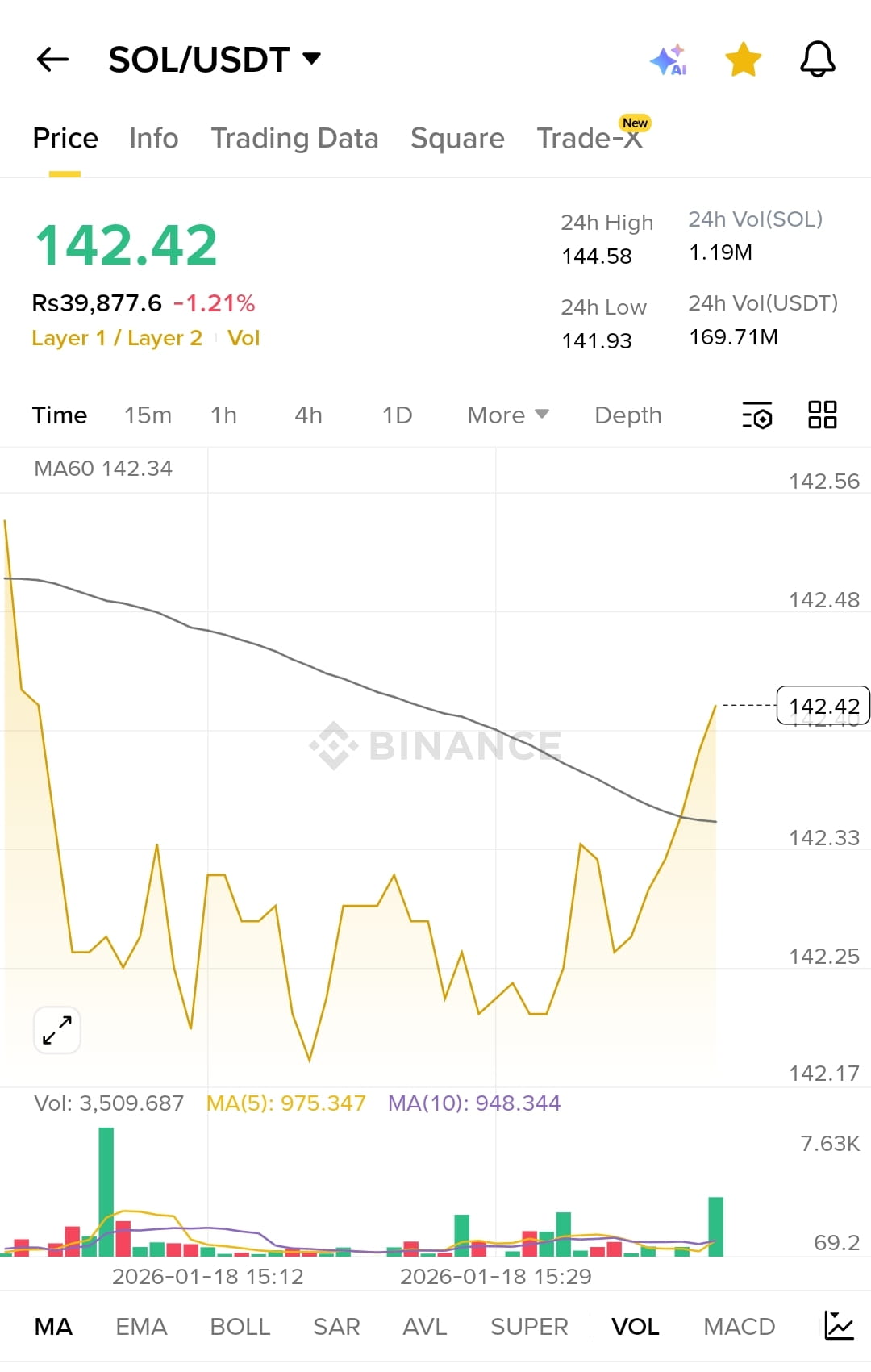Toggle the SUPER indicator
The height and width of the screenshot is (1372, 871).
529,1327
